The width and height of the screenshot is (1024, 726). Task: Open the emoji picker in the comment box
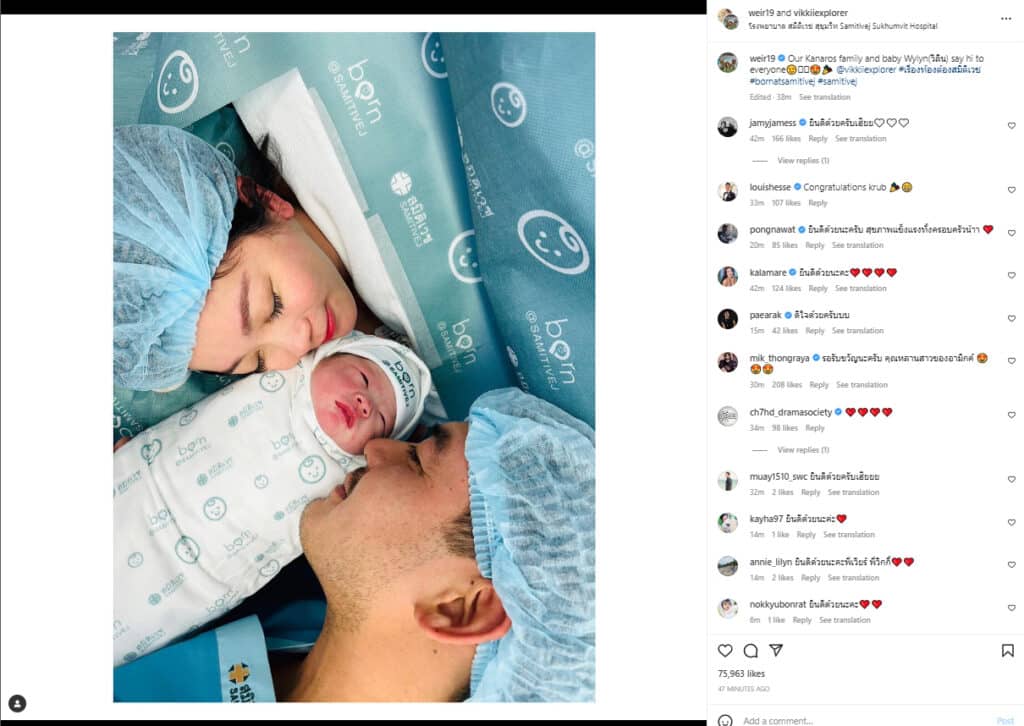point(725,720)
